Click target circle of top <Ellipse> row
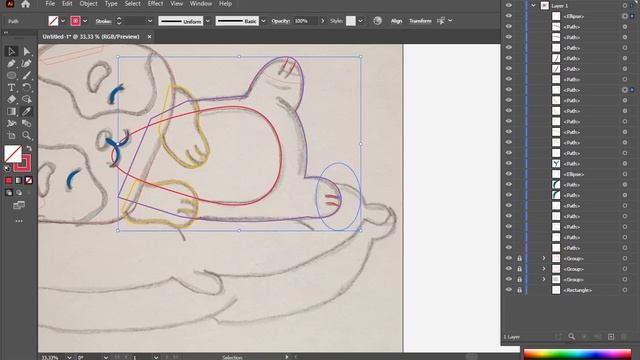 pyautogui.click(x=624, y=16)
